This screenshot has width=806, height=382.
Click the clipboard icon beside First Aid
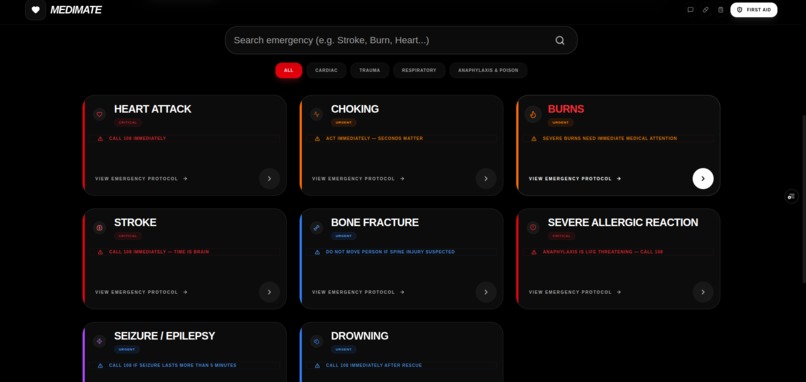pyautogui.click(x=721, y=10)
